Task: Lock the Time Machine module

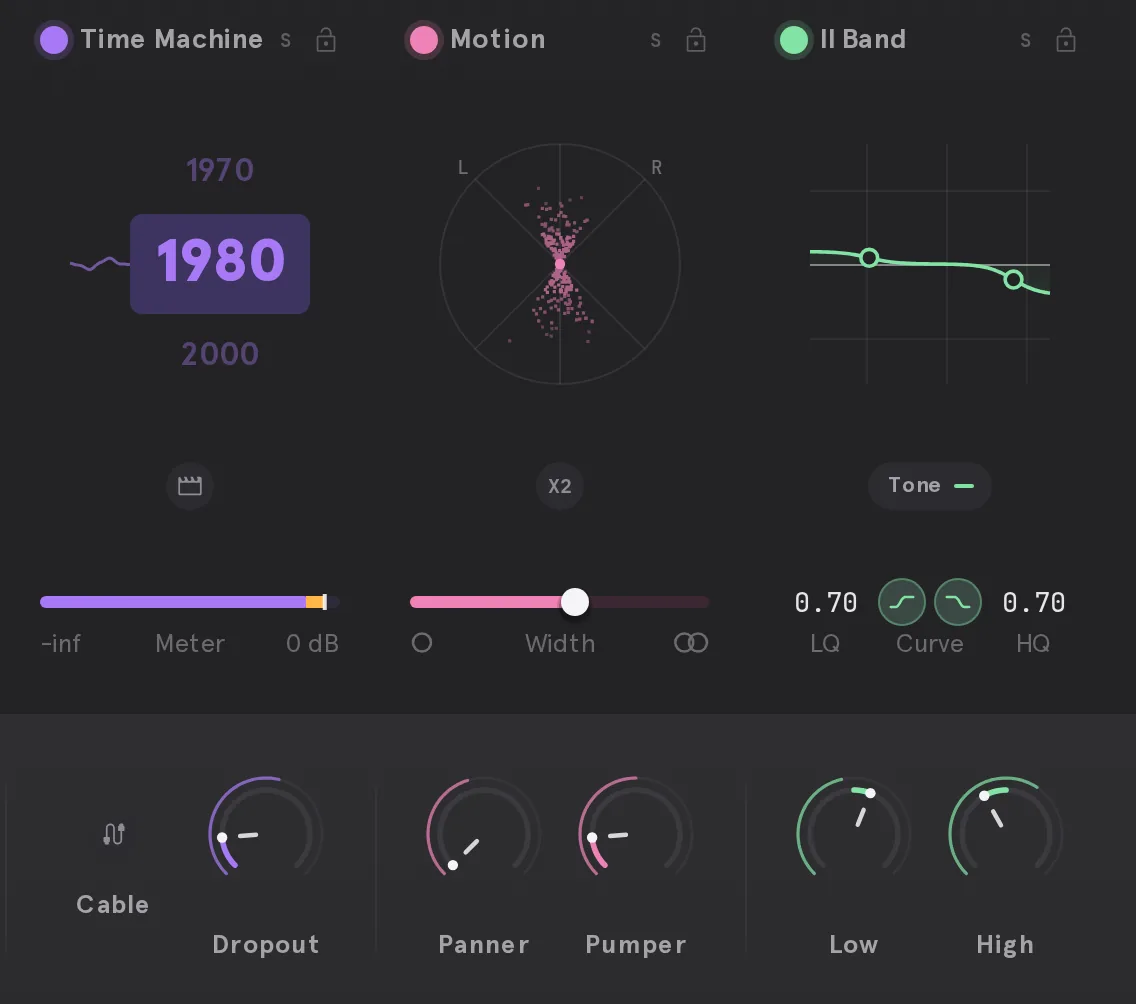Action: (x=326, y=40)
